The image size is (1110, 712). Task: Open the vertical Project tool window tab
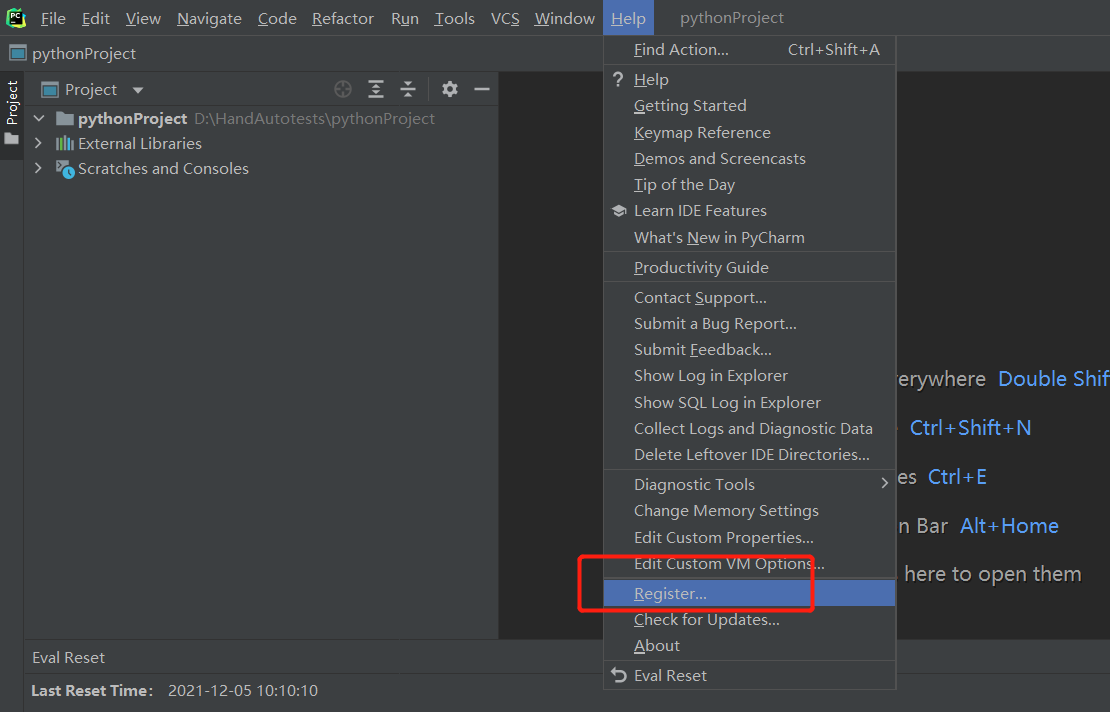(x=12, y=115)
